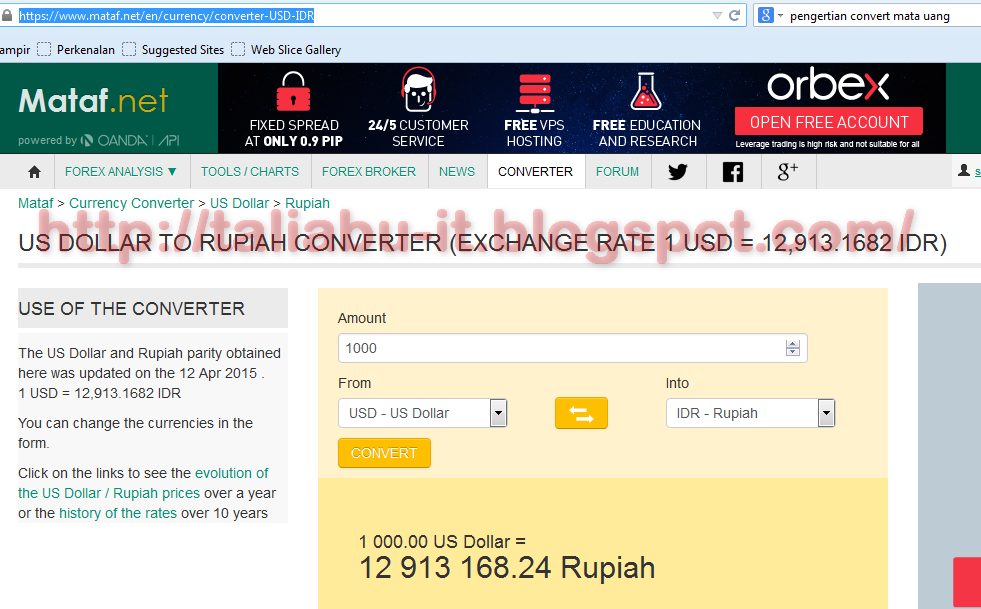Click the Amount input field
This screenshot has width=981, height=609.
pyautogui.click(x=572, y=348)
